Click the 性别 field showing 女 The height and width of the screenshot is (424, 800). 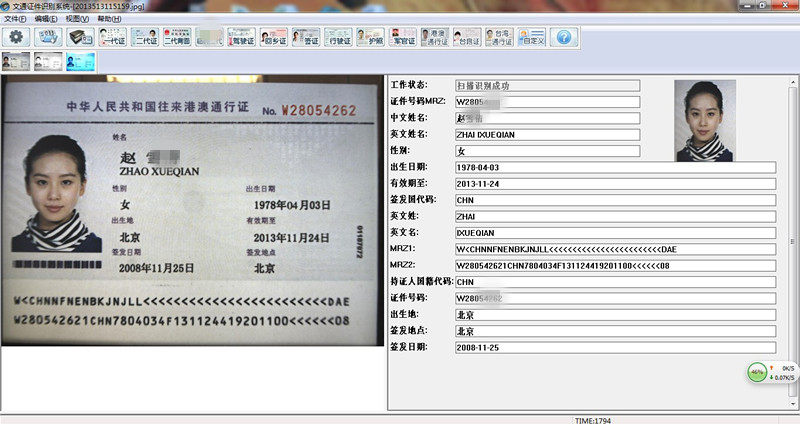pos(547,151)
